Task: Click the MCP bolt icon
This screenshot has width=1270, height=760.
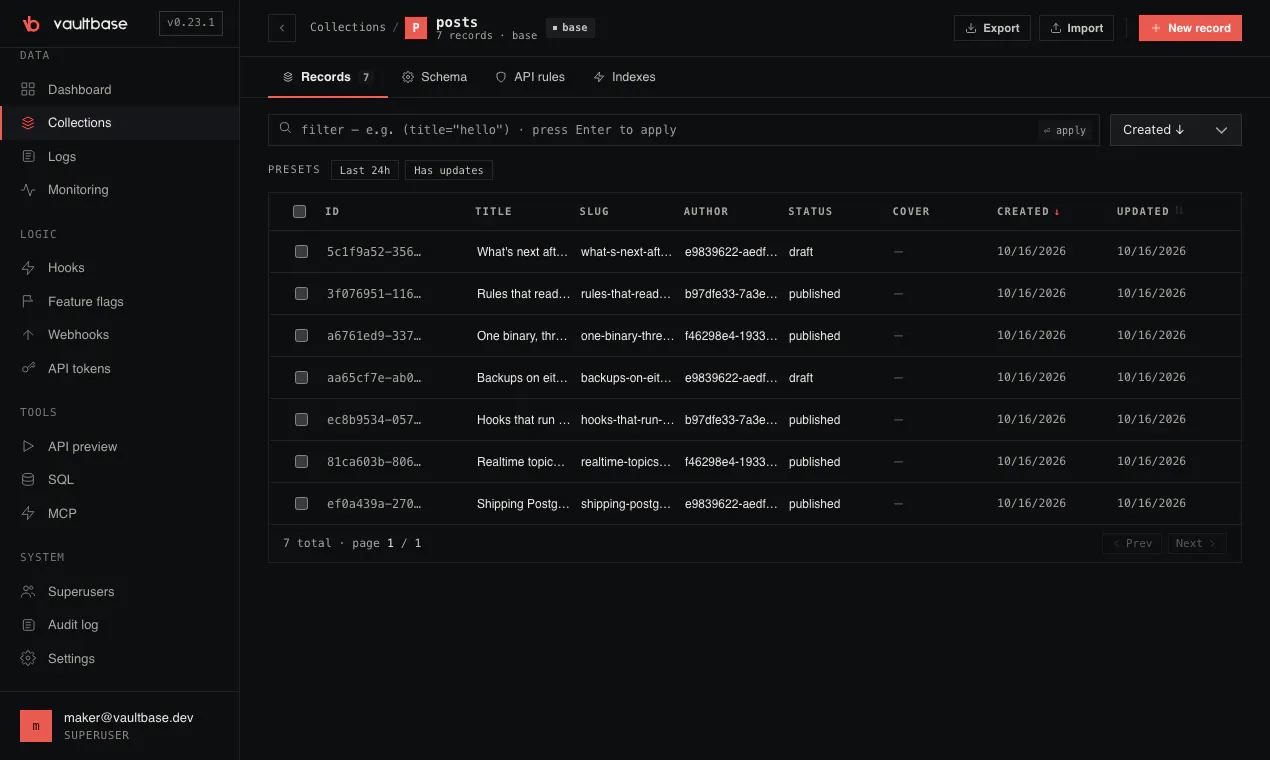Action: (28, 513)
